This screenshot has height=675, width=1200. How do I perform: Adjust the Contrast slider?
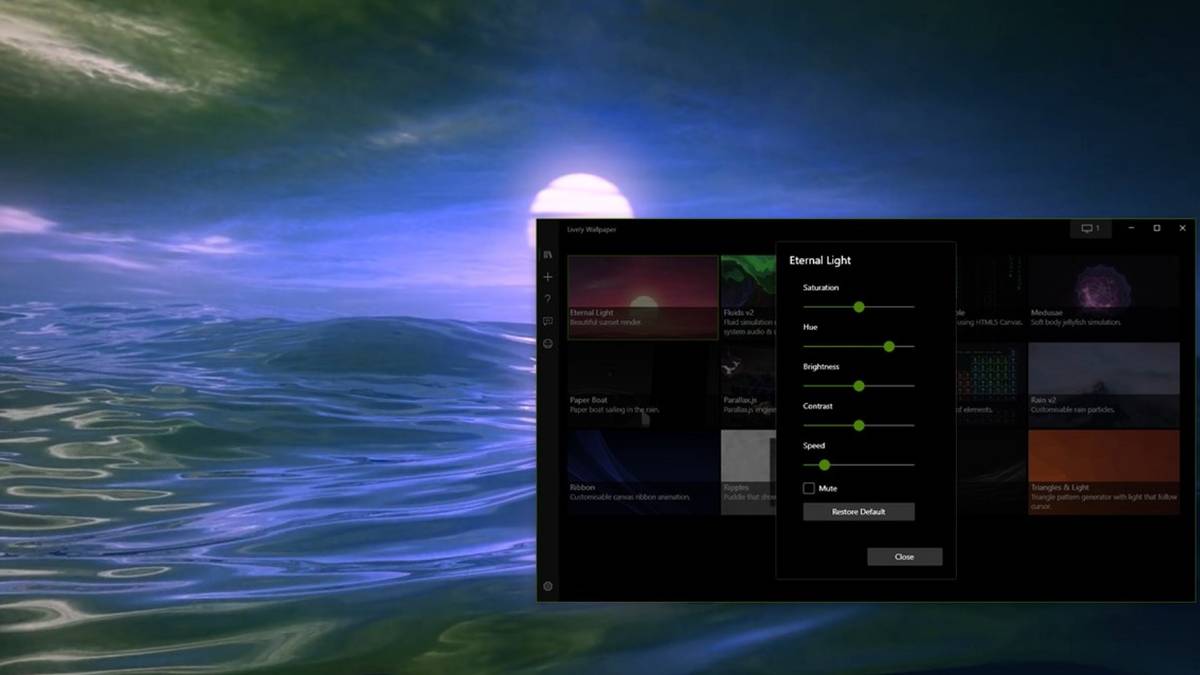(858, 425)
